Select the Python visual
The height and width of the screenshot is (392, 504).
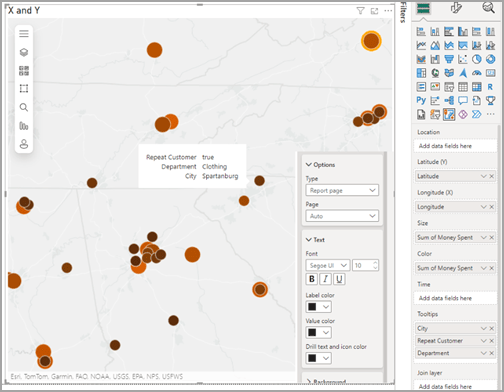click(x=421, y=100)
